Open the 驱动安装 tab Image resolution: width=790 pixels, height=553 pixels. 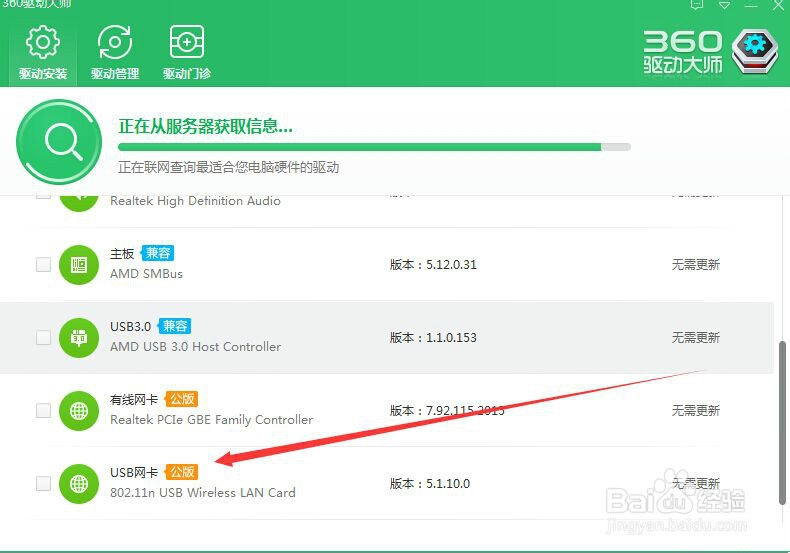pos(43,52)
